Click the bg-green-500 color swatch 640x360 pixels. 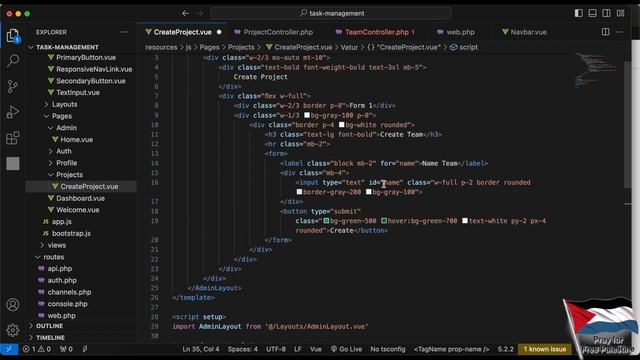click(326, 220)
